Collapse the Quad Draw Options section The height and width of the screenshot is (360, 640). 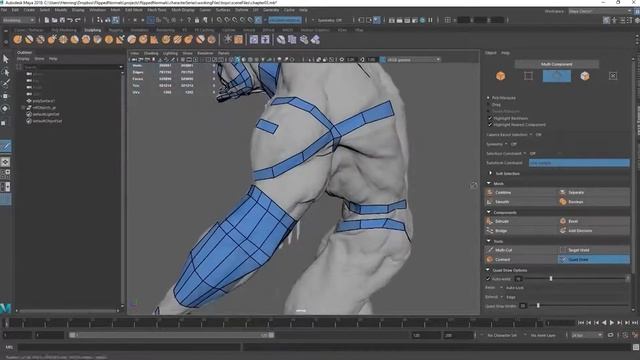click(x=488, y=270)
